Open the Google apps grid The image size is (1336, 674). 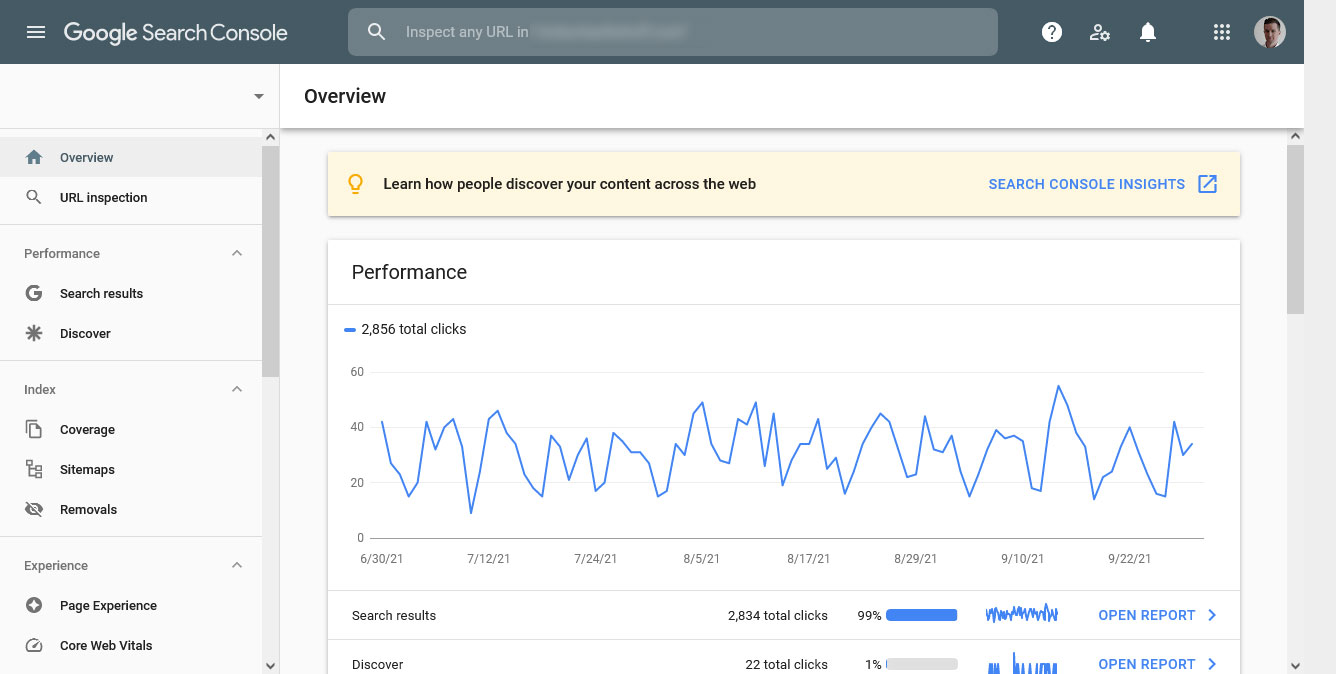click(1221, 32)
